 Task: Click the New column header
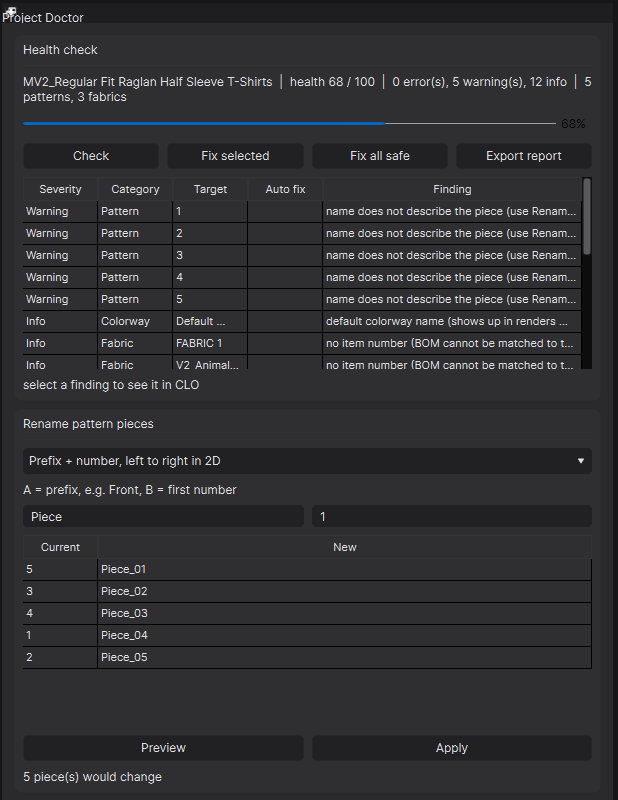[x=344, y=547]
